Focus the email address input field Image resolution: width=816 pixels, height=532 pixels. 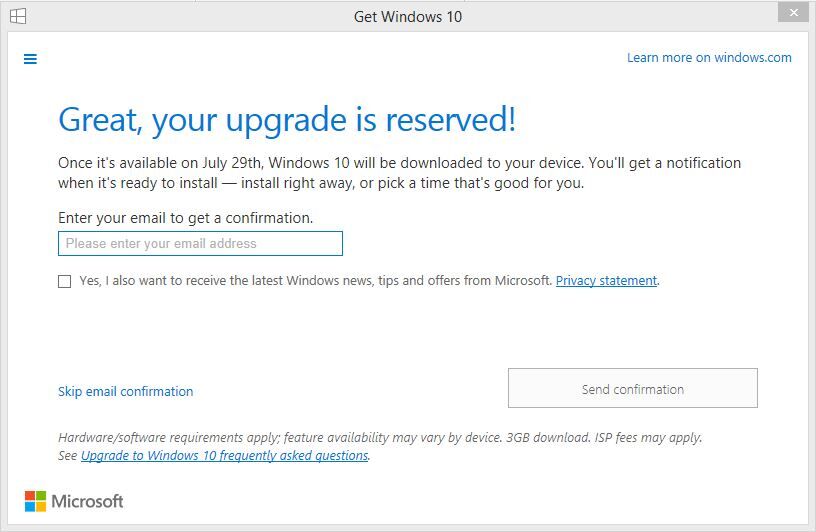(200, 243)
